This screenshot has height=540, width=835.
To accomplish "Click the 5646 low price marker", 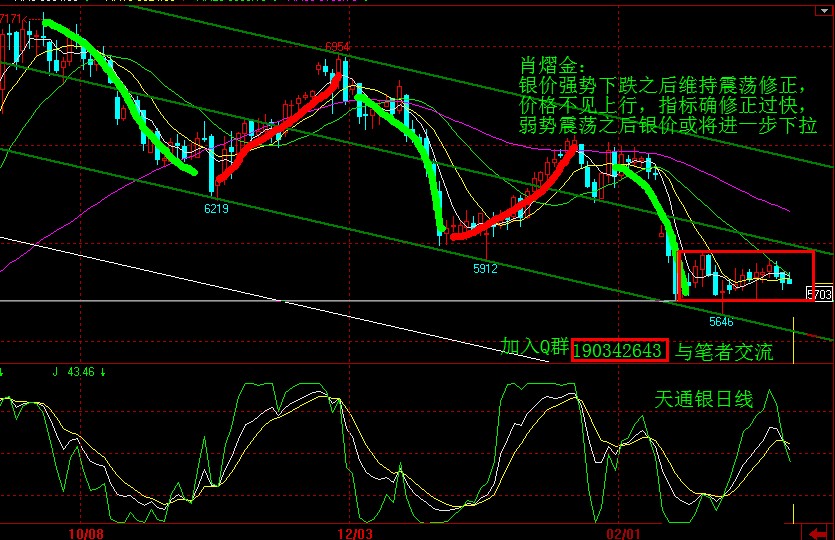I will 721,322.
